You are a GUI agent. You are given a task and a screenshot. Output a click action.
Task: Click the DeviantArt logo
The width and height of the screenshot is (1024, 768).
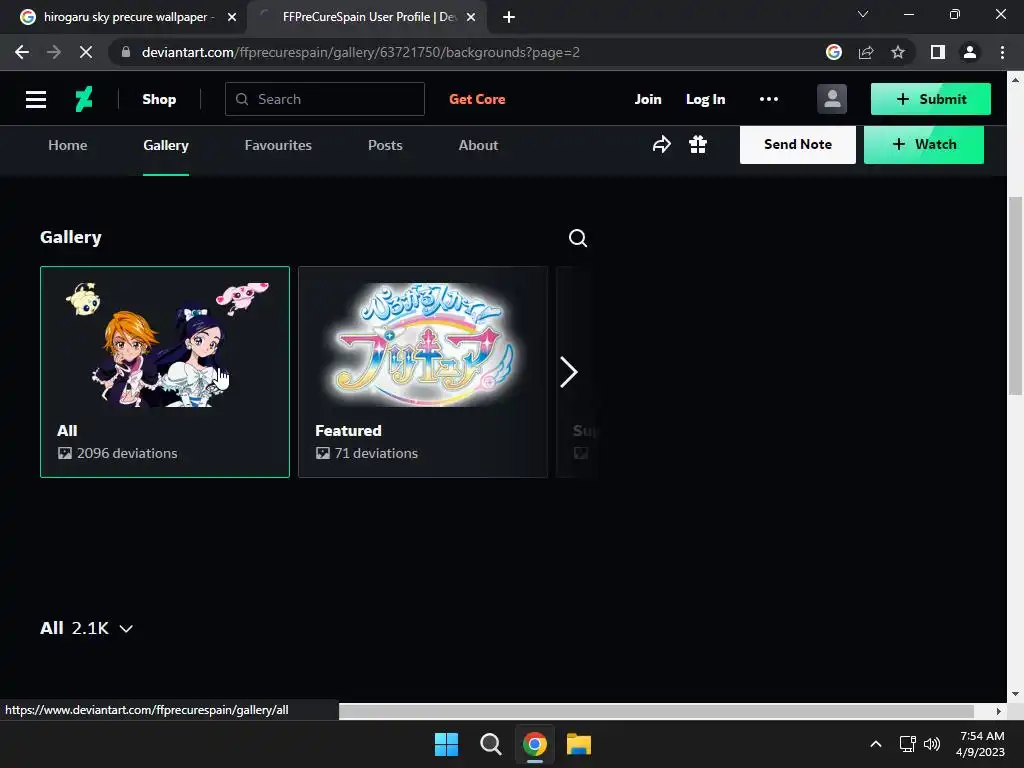coord(84,99)
